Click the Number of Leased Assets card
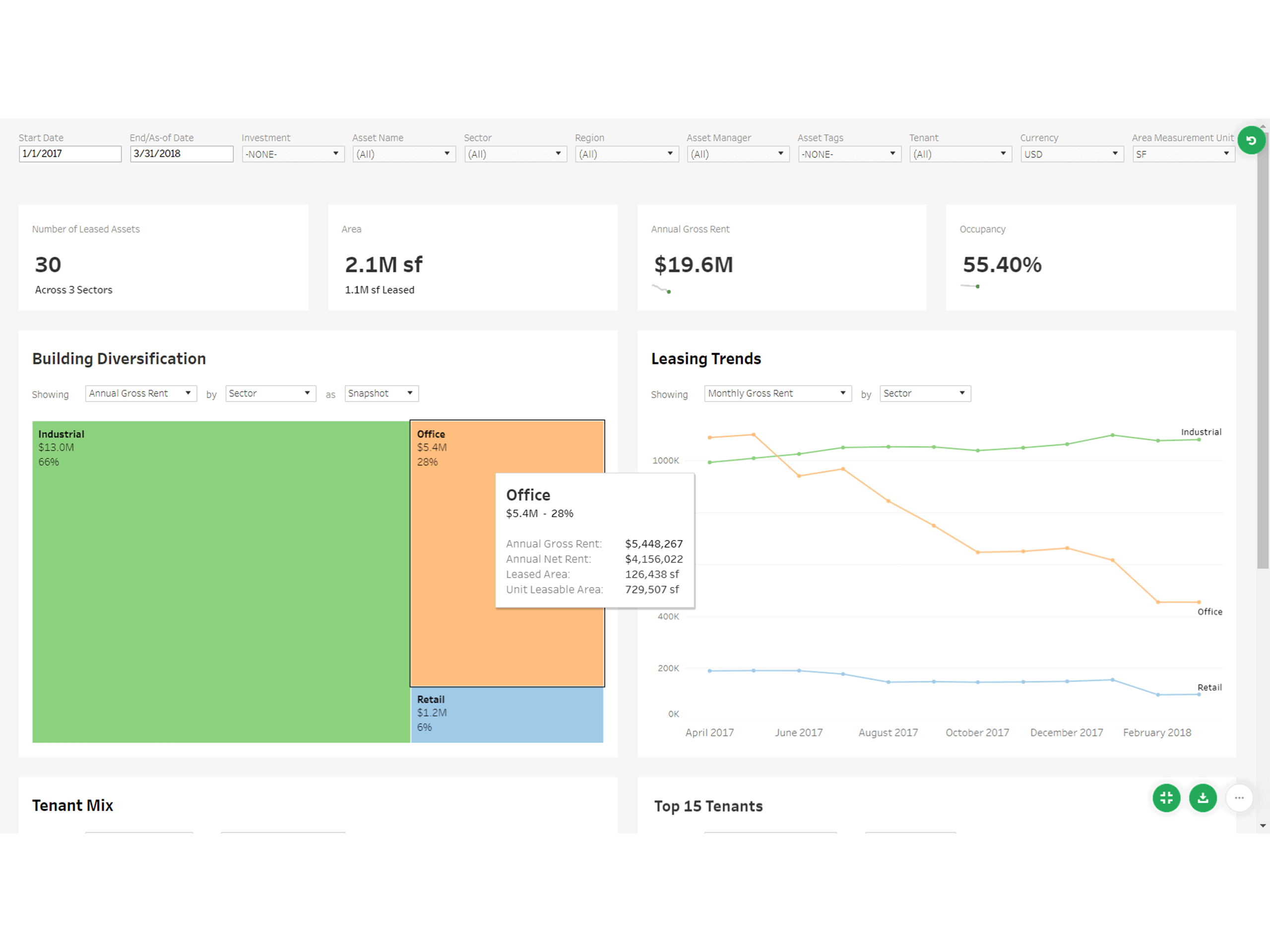 pyautogui.click(x=163, y=258)
